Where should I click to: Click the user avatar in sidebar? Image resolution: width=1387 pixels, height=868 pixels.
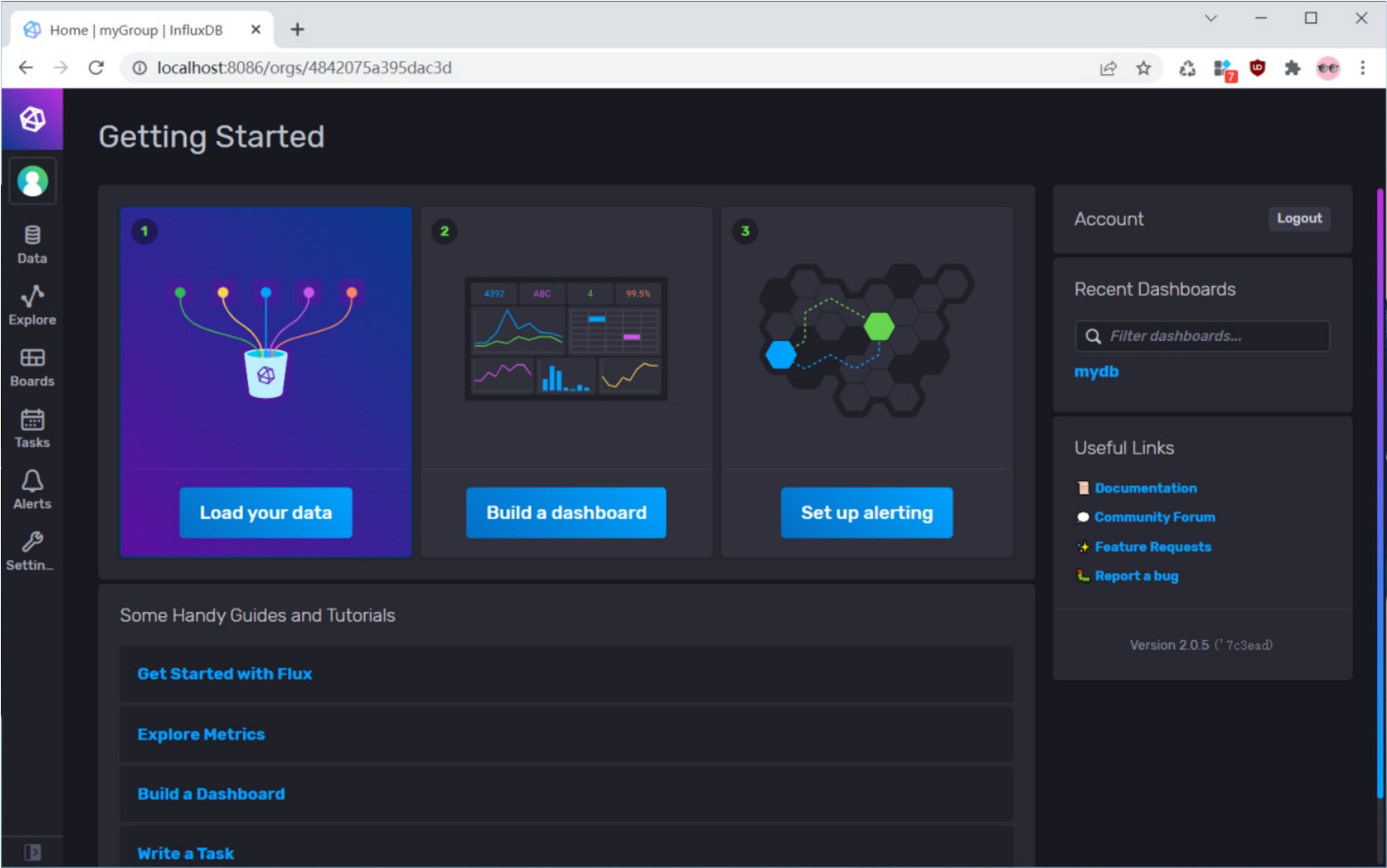[x=33, y=182]
